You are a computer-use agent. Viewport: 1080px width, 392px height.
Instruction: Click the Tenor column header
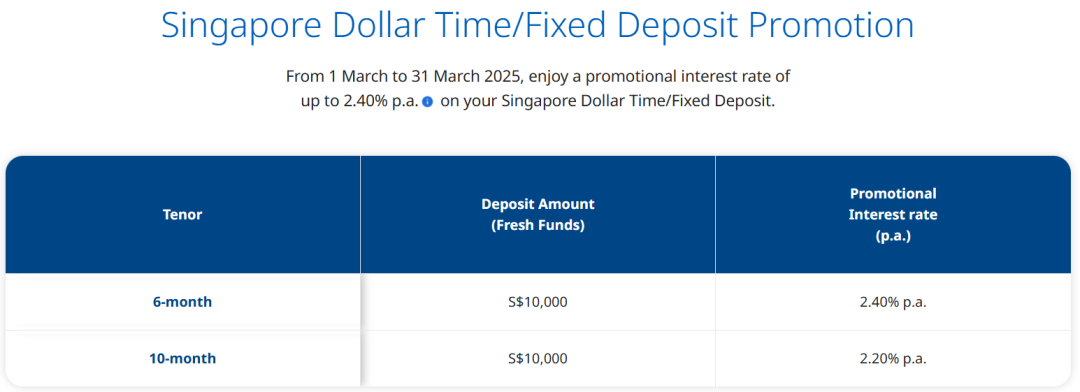[183, 215]
